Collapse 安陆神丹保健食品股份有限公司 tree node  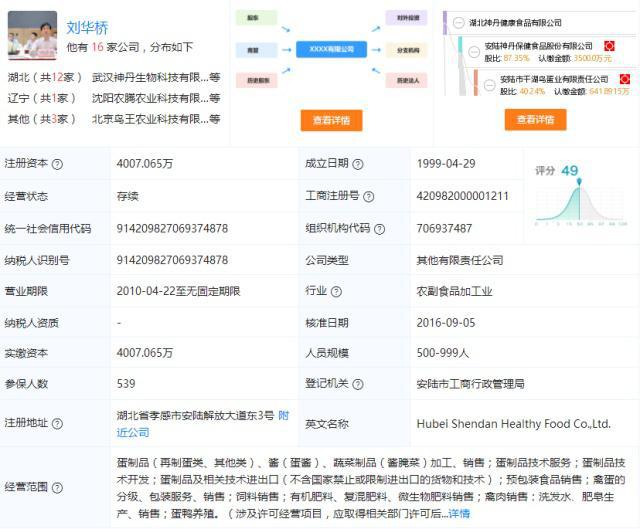click(x=474, y=52)
